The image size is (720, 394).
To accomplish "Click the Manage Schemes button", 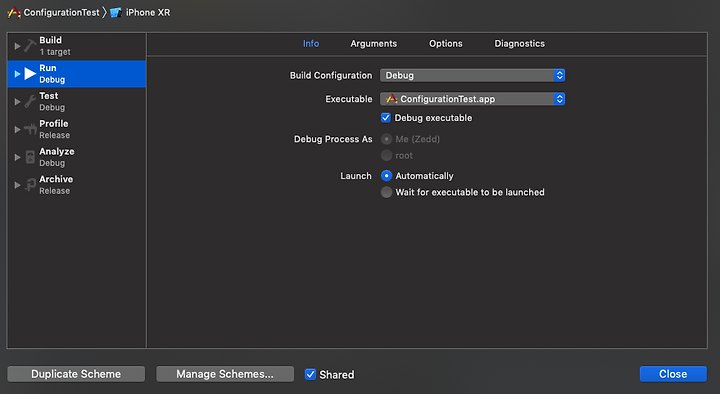I will (x=225, y=374).
